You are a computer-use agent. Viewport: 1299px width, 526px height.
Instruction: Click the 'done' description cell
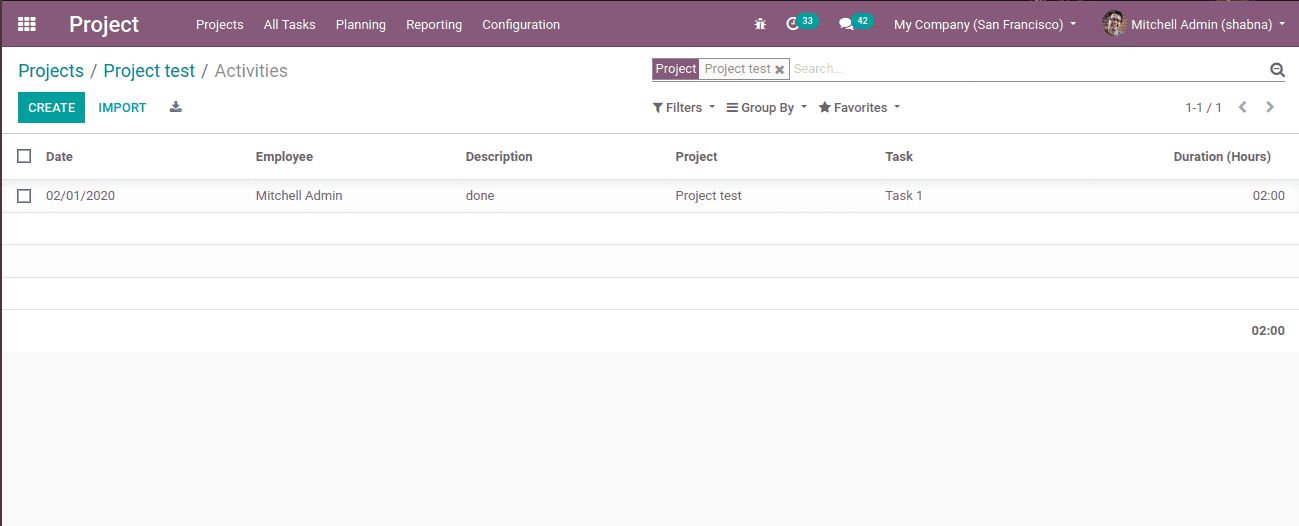click(480, 196)
